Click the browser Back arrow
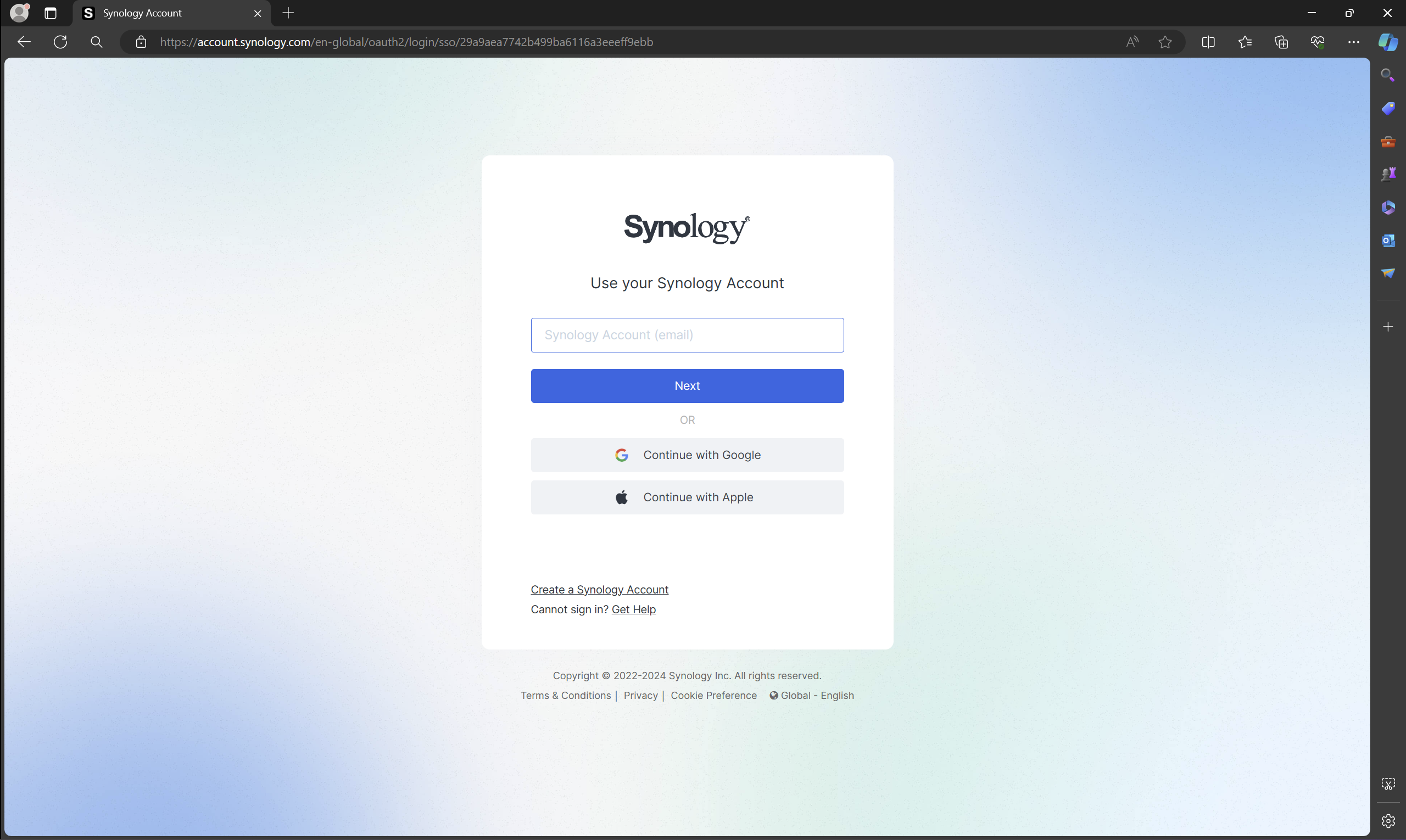The width and height of the screenshot is (1406, 840). click(x=24, y=42)
